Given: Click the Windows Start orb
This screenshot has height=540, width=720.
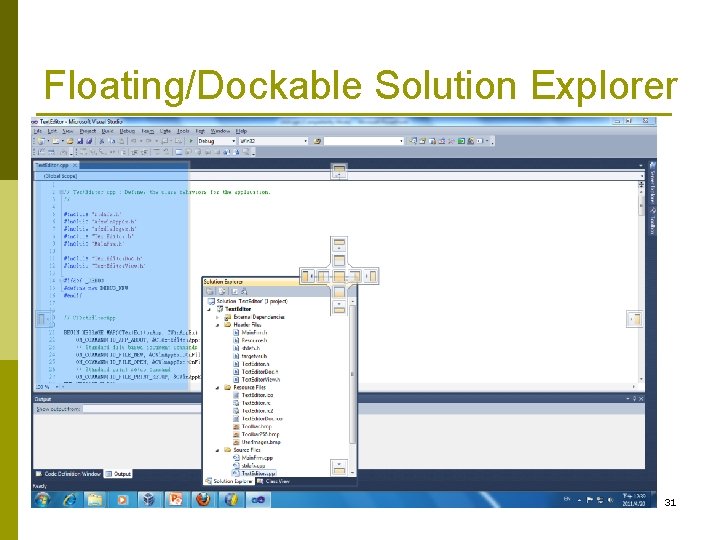Looking at the screenshot, I should pos(42,499).
